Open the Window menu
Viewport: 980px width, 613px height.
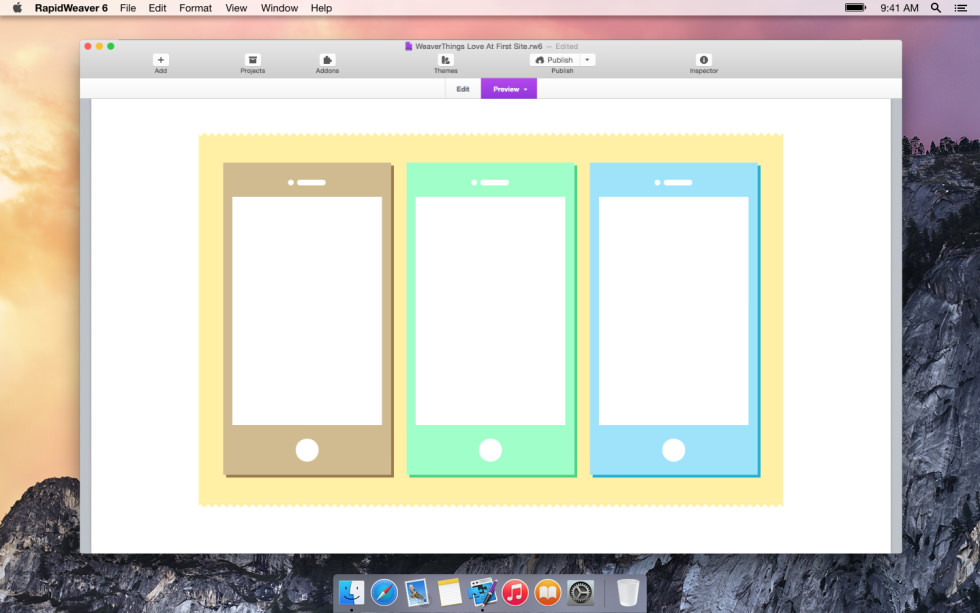[x=279, y=8]
